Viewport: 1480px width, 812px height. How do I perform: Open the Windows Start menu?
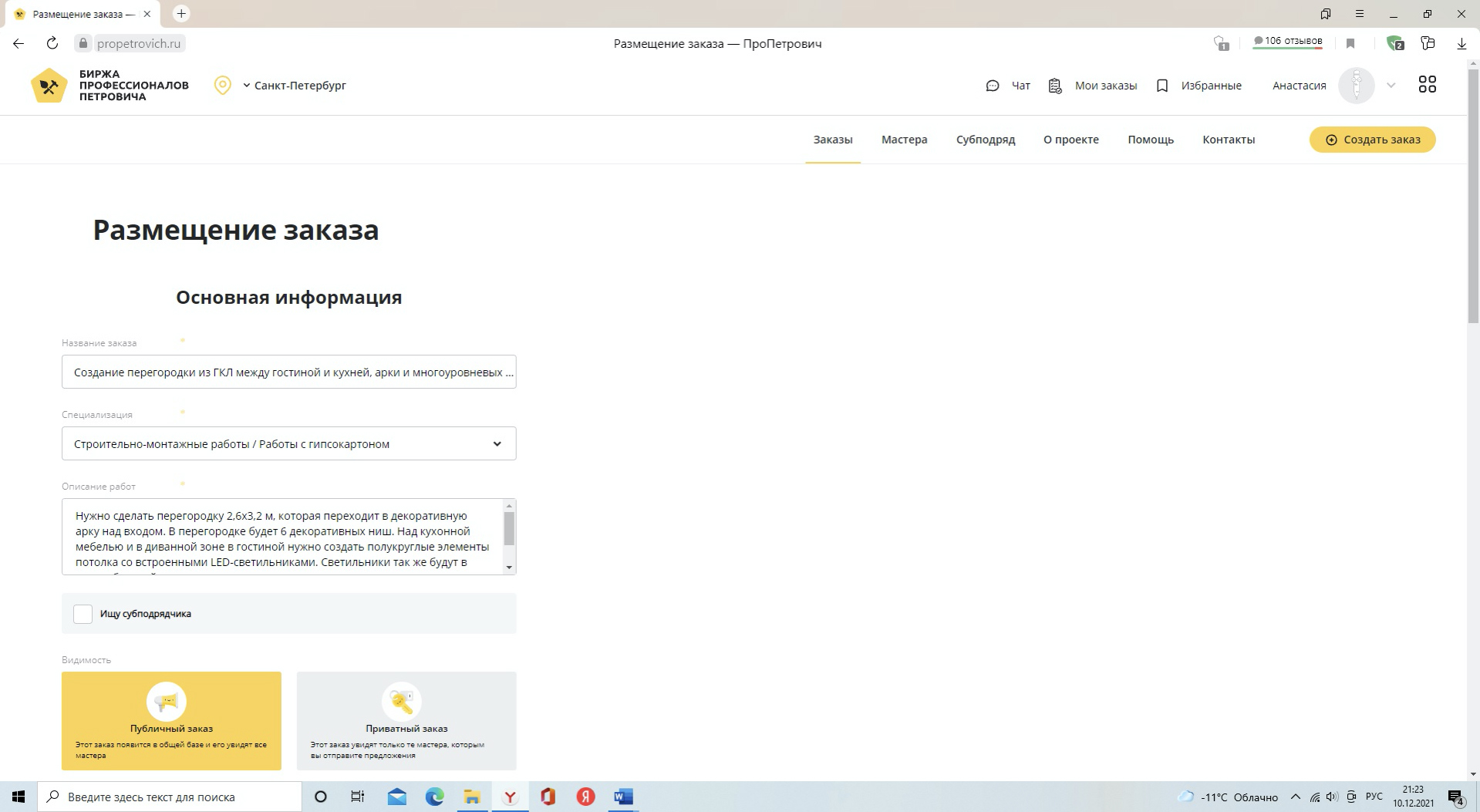pyautogui.click(x=19, y=797)
